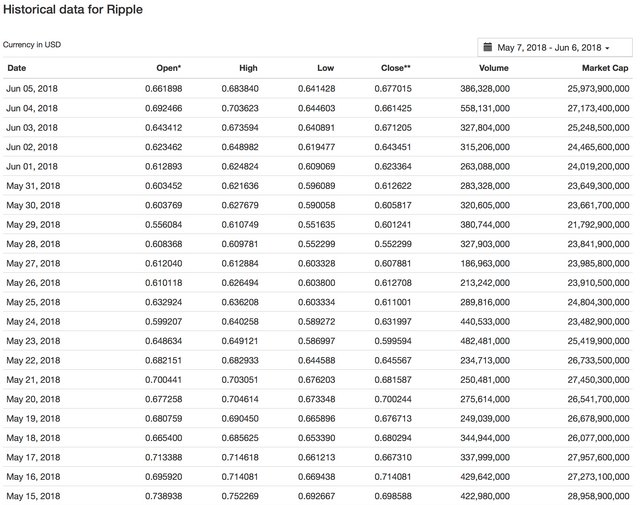Click volume 275,614,000
Viewport: 640px width, 505px height.
(x=485, y=399)
